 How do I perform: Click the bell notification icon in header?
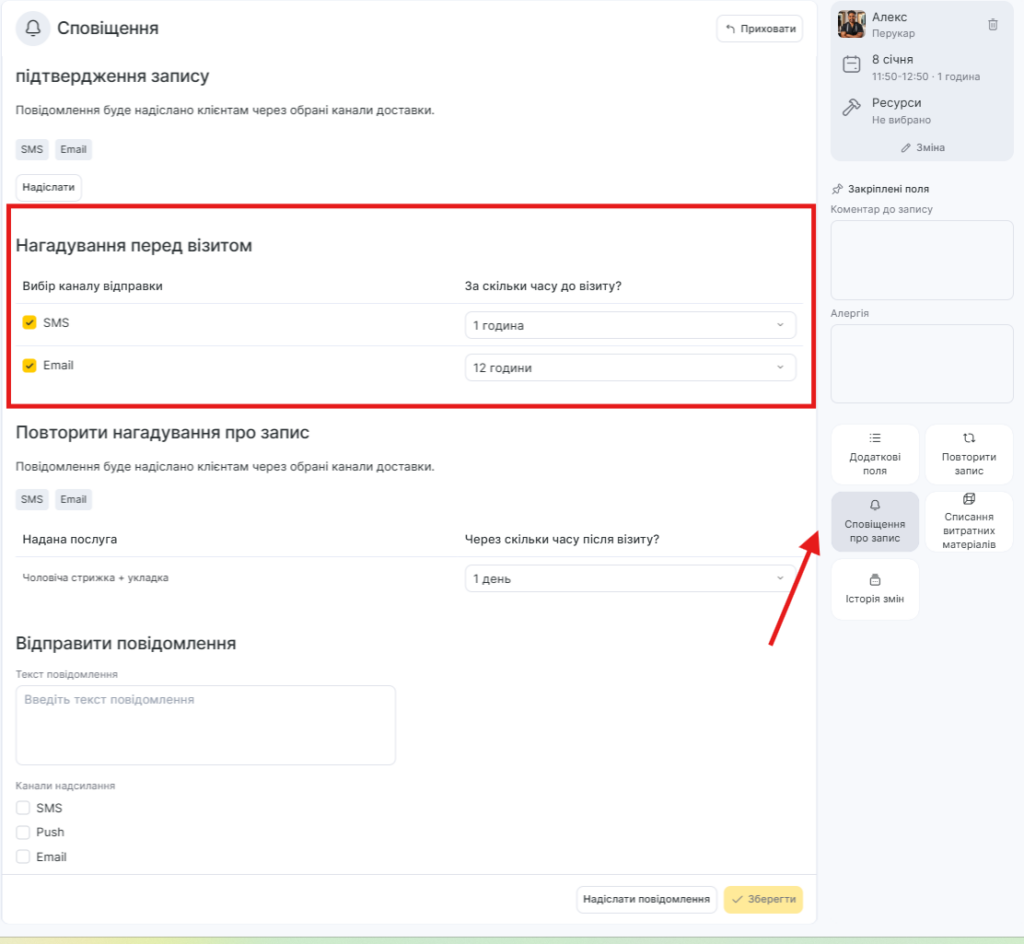coord(32,29)
